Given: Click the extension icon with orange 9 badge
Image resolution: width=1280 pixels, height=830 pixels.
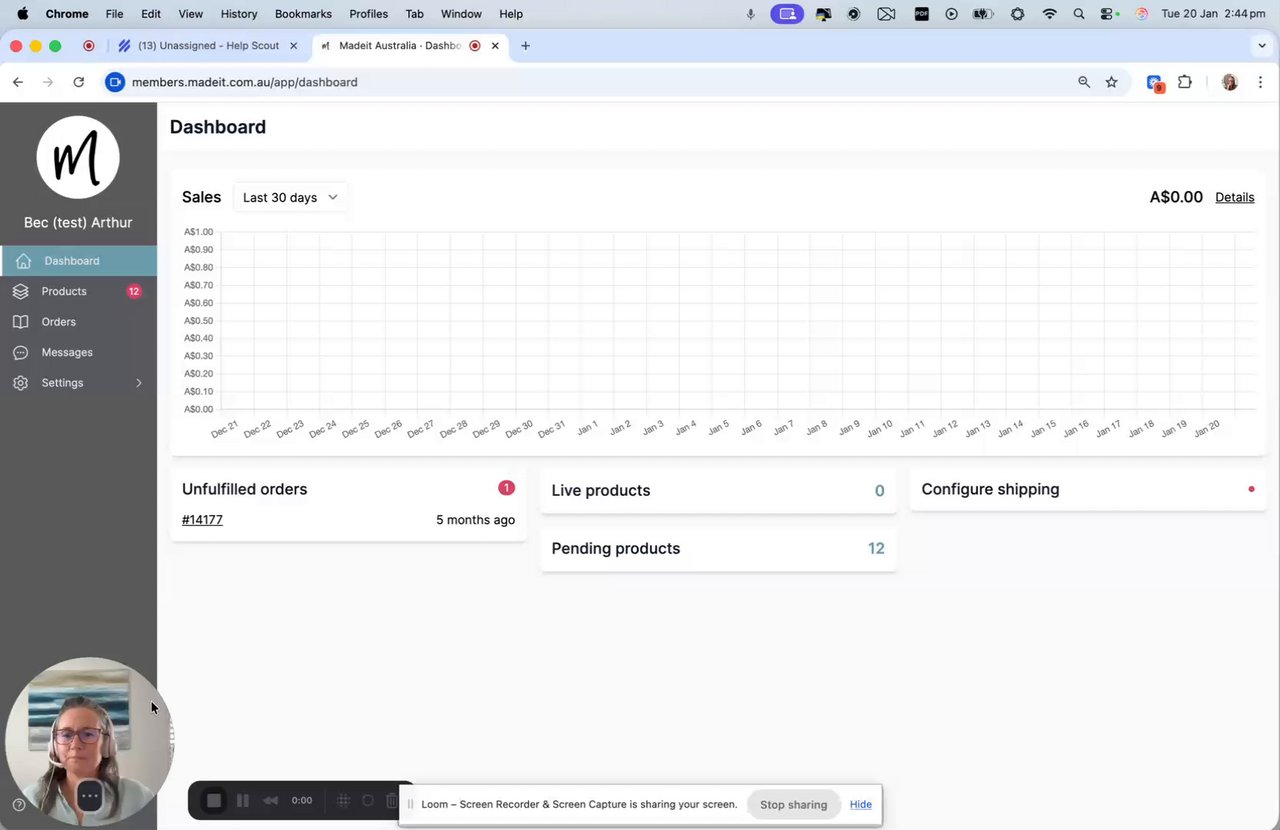Looking at the screenshot, I should [x=1155, y=83].
